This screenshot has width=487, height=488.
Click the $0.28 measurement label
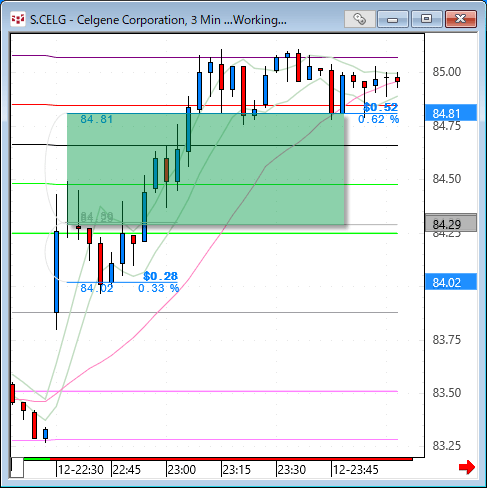coord(160,276)
